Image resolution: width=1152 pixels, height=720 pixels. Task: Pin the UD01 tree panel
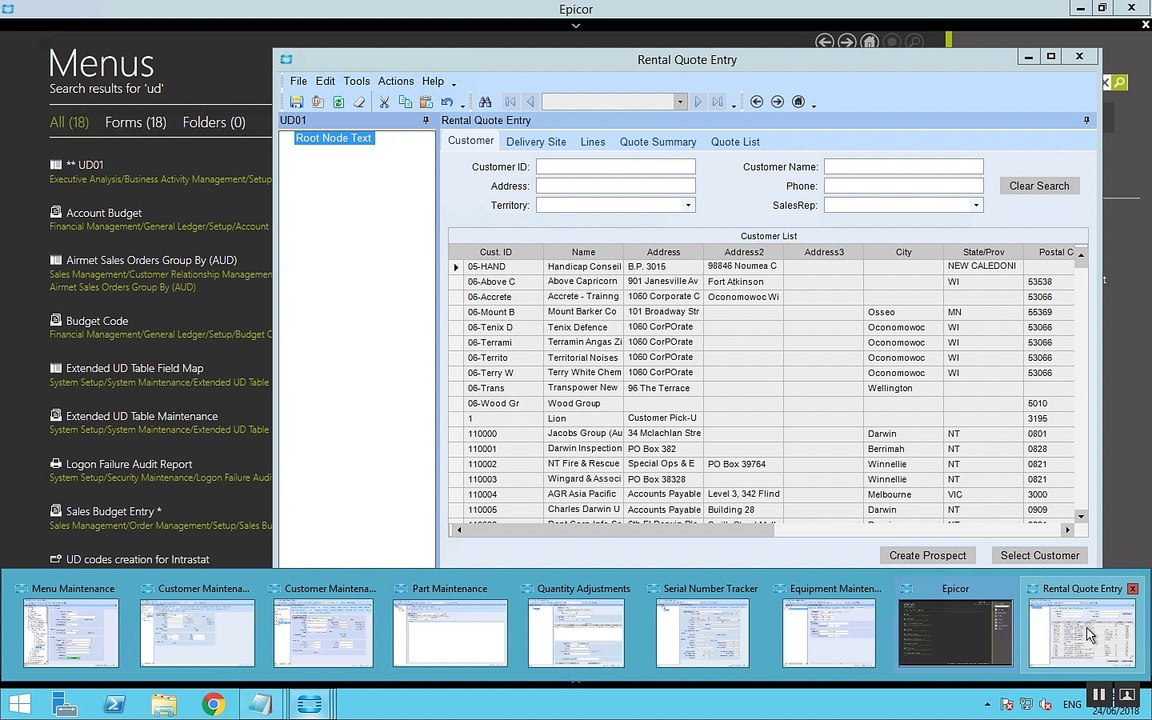click(425, 120)
